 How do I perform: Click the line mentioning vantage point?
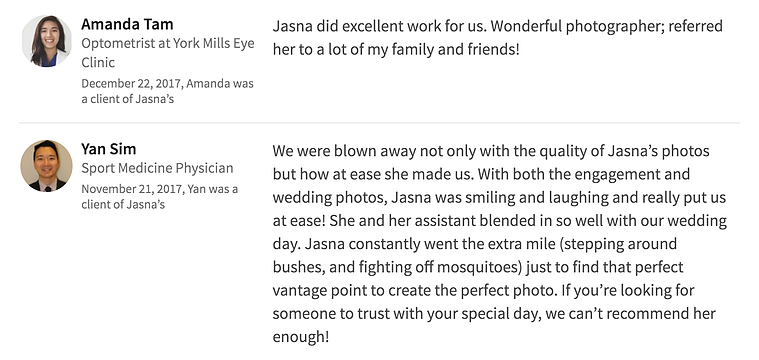click(x=484, y=290)
